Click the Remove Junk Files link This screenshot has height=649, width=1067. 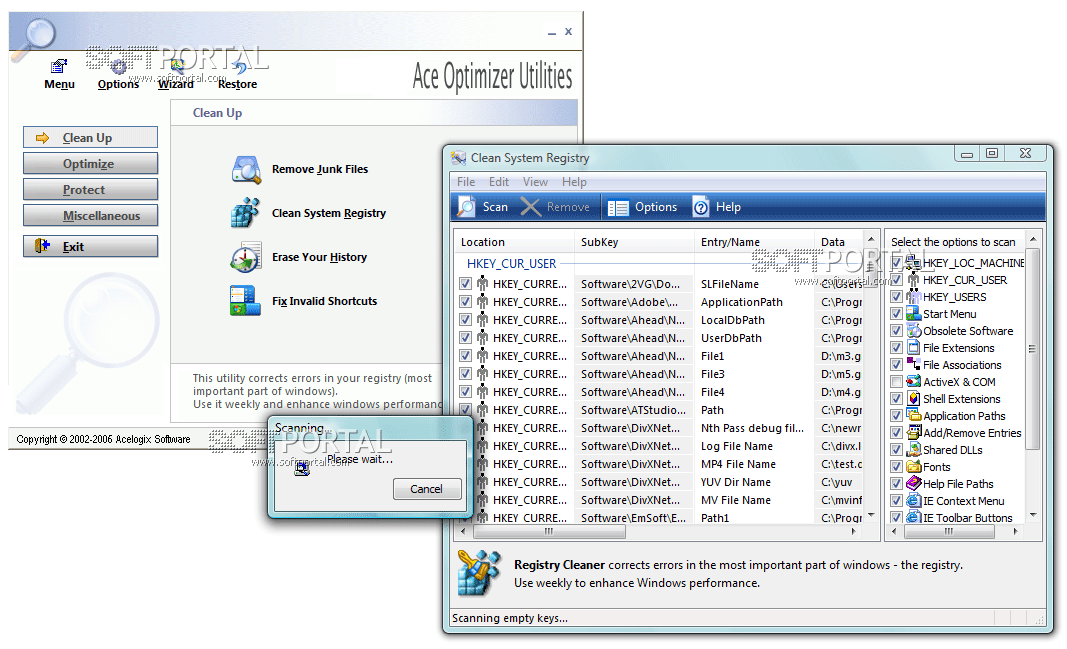320,169
